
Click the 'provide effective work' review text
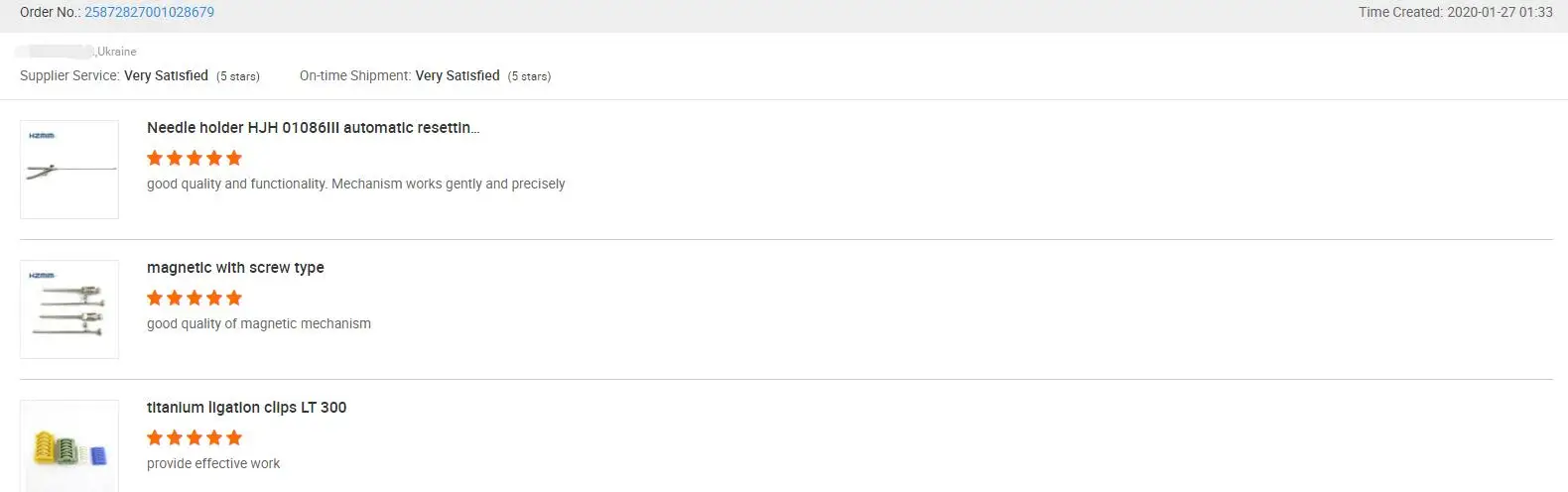pyautogui.click(x=213, y=464)
